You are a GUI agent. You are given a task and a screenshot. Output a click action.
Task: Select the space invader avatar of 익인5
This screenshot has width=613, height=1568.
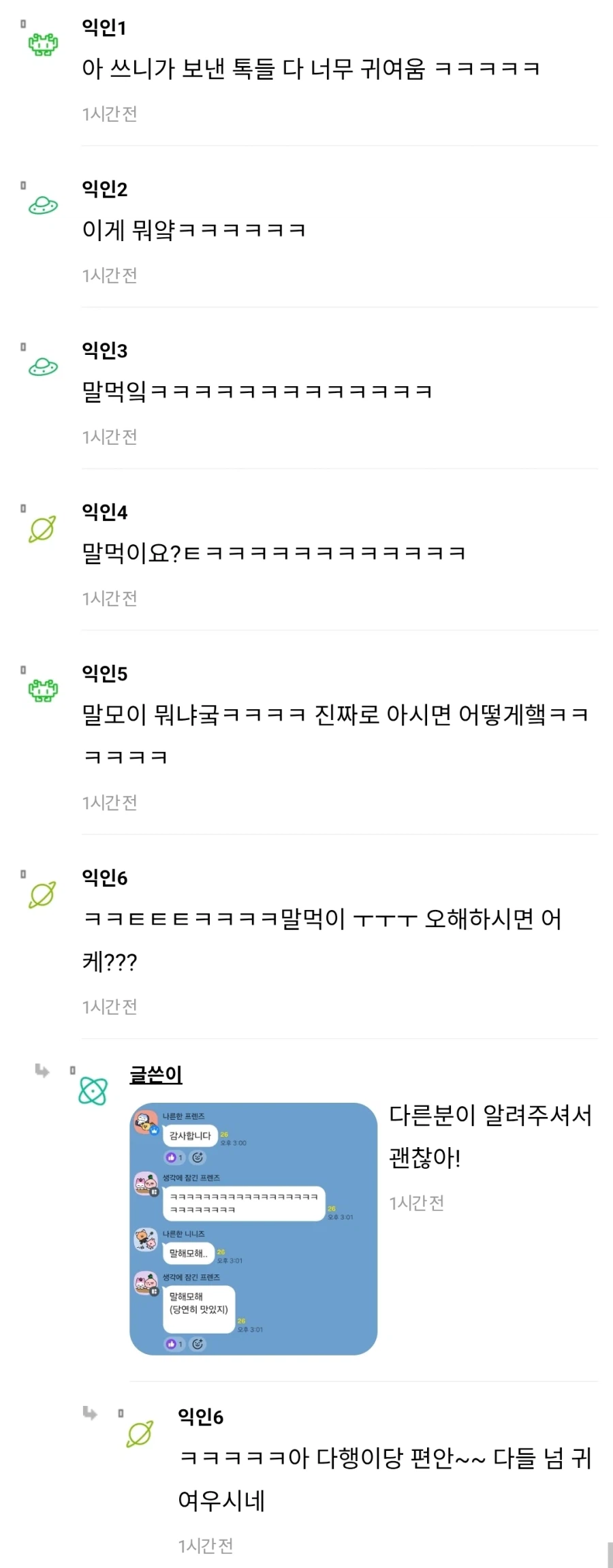pos(43,691)
